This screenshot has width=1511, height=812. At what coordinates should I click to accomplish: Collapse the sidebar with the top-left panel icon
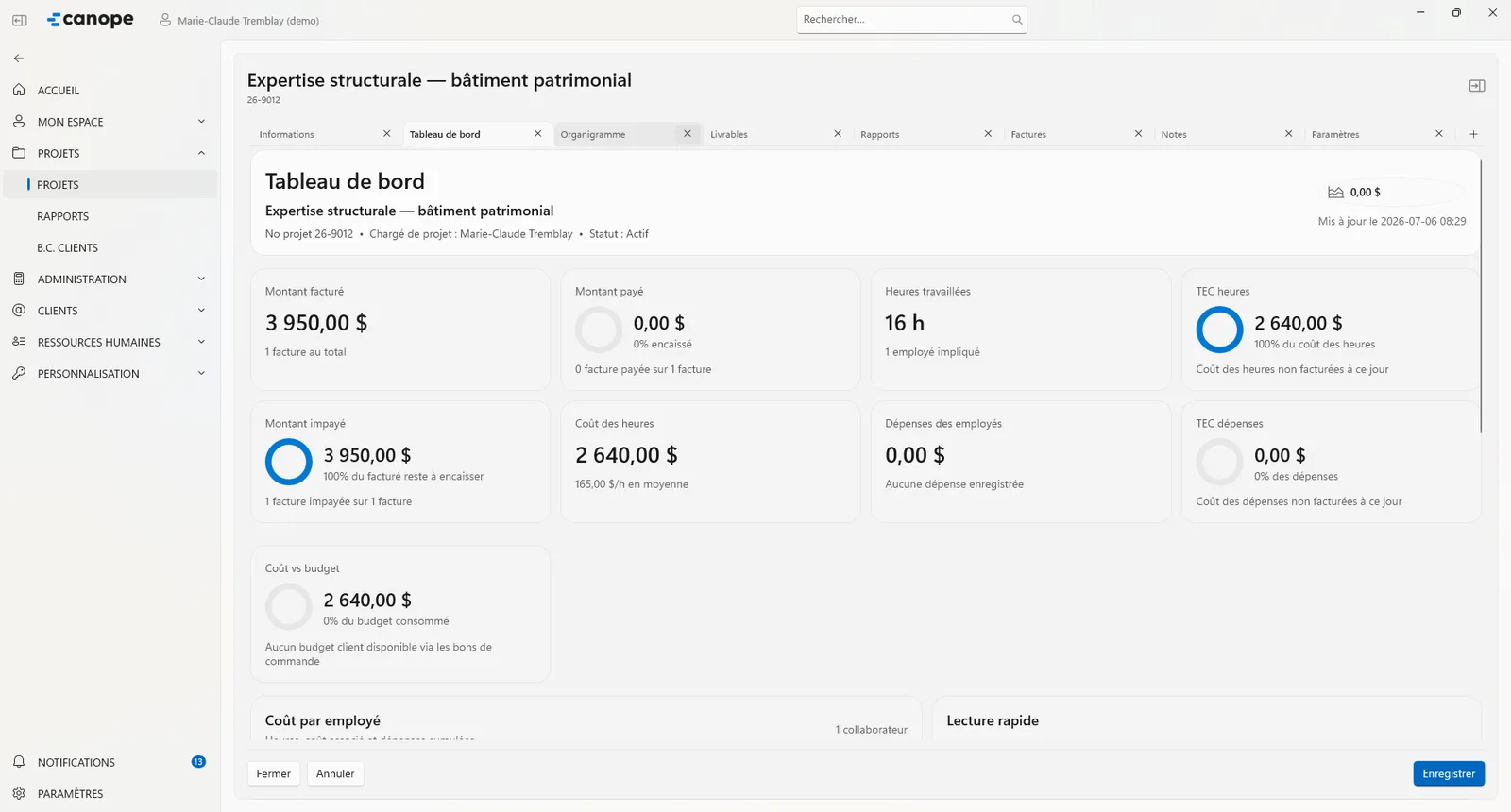19,20
